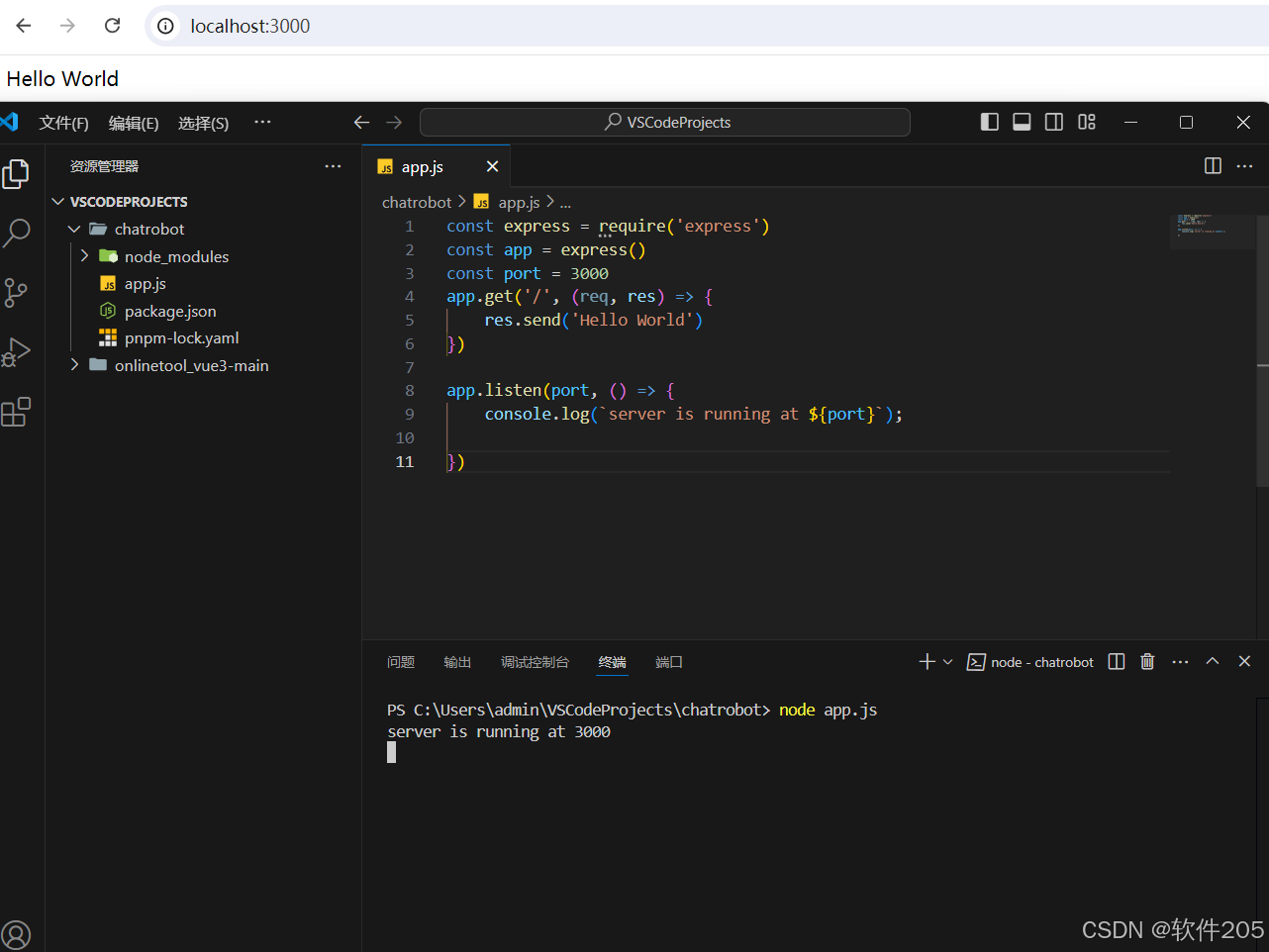
Task: Open the 编辑(E) menu
Action: 134,123
